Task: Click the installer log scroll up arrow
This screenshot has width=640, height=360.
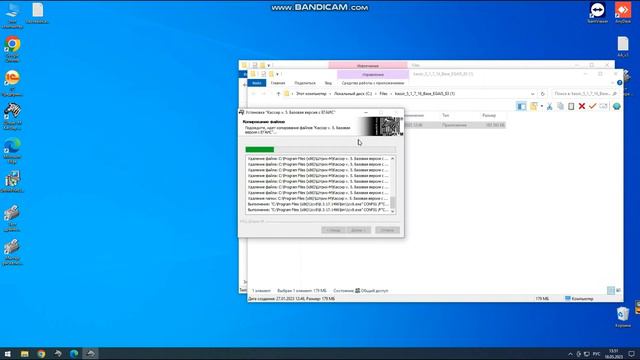Action: (393, 158)
